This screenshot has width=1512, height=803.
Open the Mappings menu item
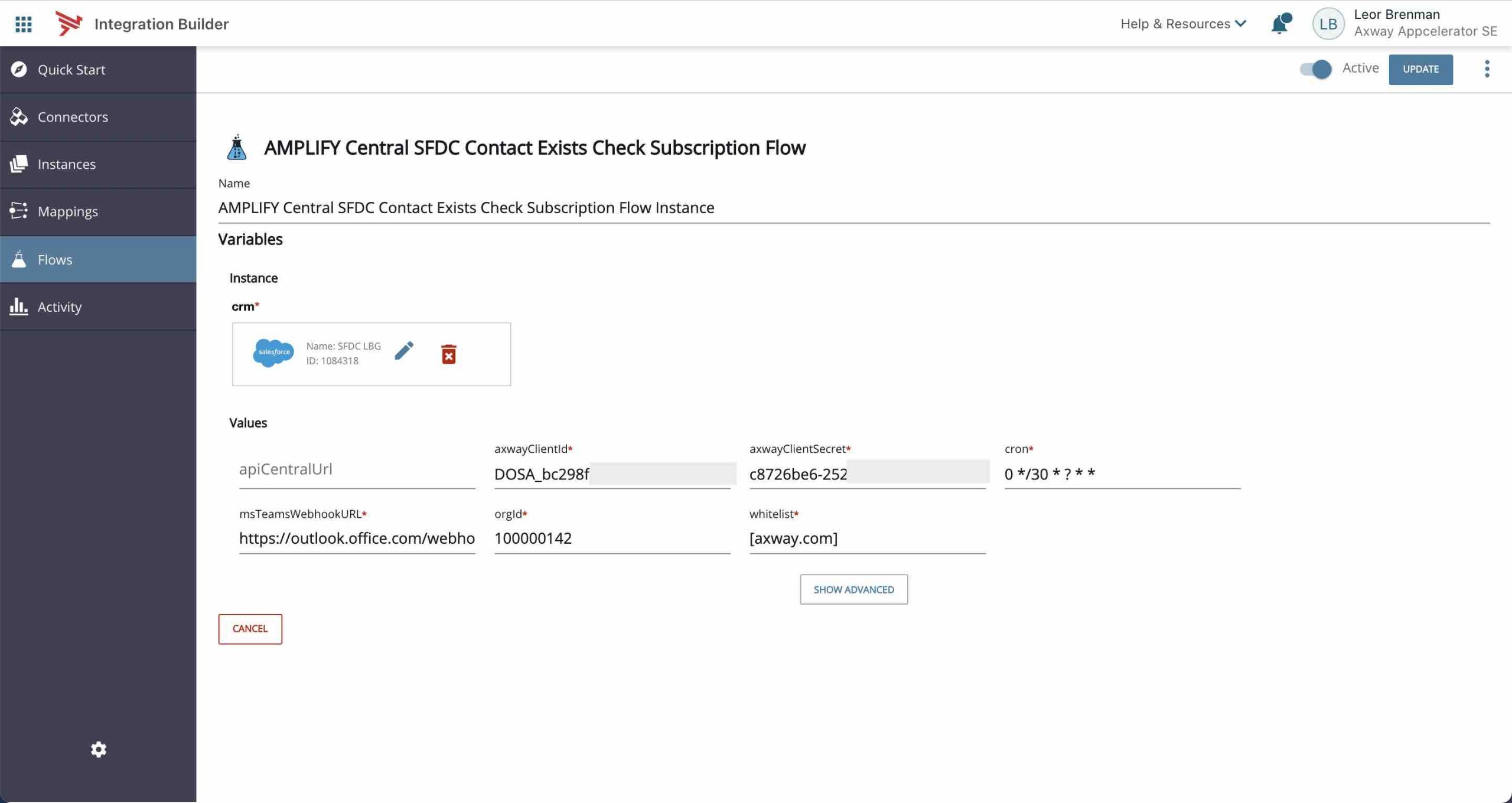pos(98,211)
